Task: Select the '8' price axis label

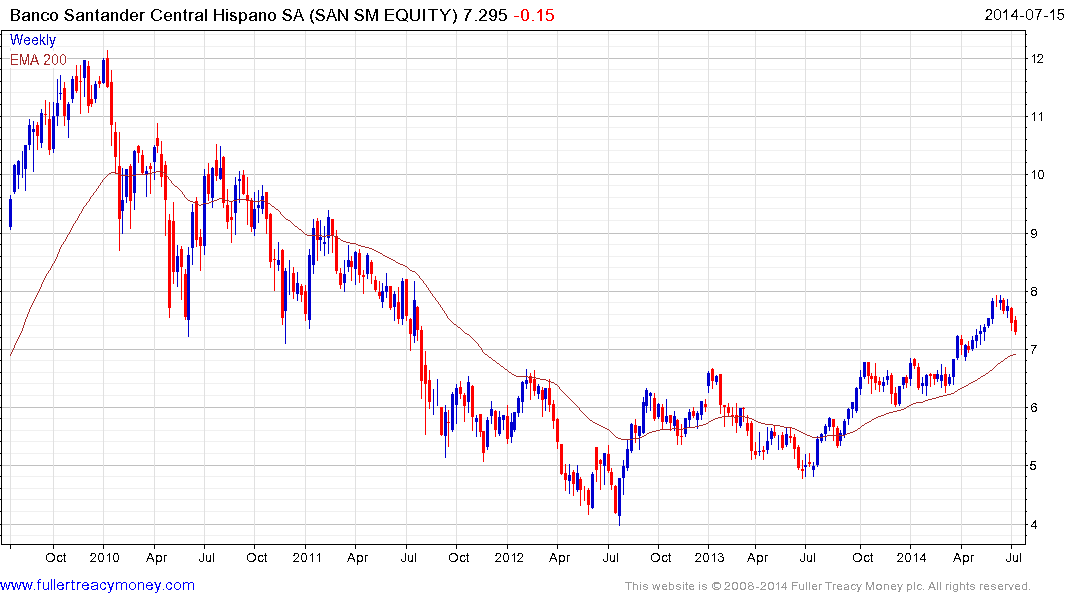Action: pyautogui.click(x=1035, y=292)
